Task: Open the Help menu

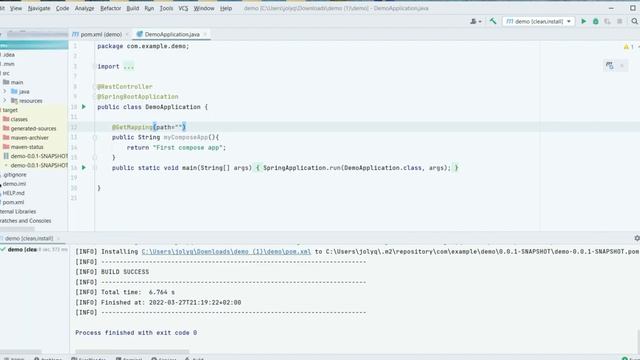Action: [226, 8]
